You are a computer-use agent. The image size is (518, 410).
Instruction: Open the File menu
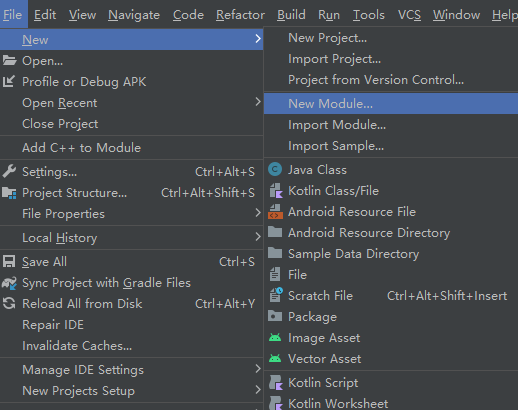[13, 15]
